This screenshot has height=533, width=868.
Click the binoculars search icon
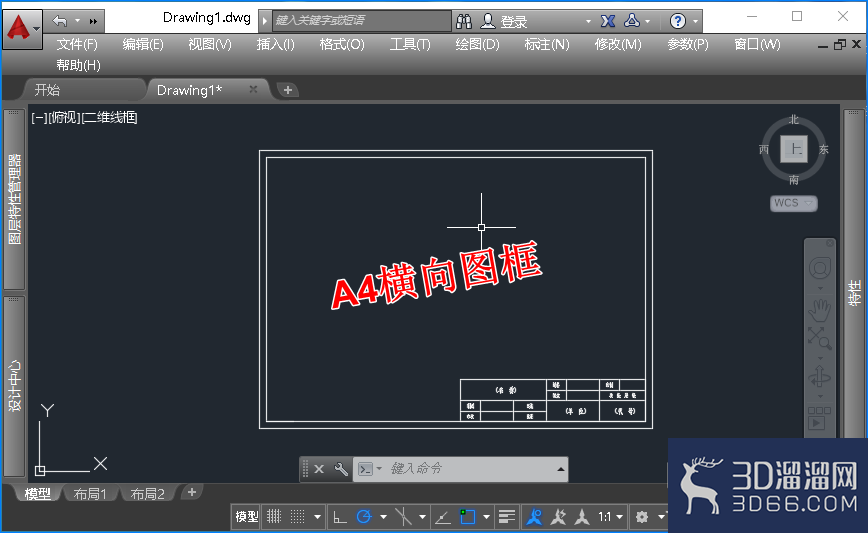[x=464, y=21]
